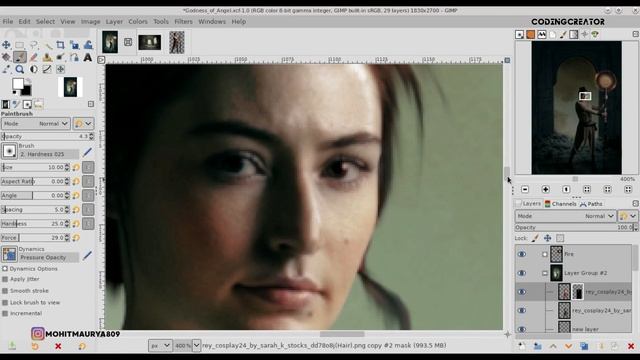The image size is (640, 360).
Task: Collapse Layer Group #2
Action: click(x=544, y=273)
